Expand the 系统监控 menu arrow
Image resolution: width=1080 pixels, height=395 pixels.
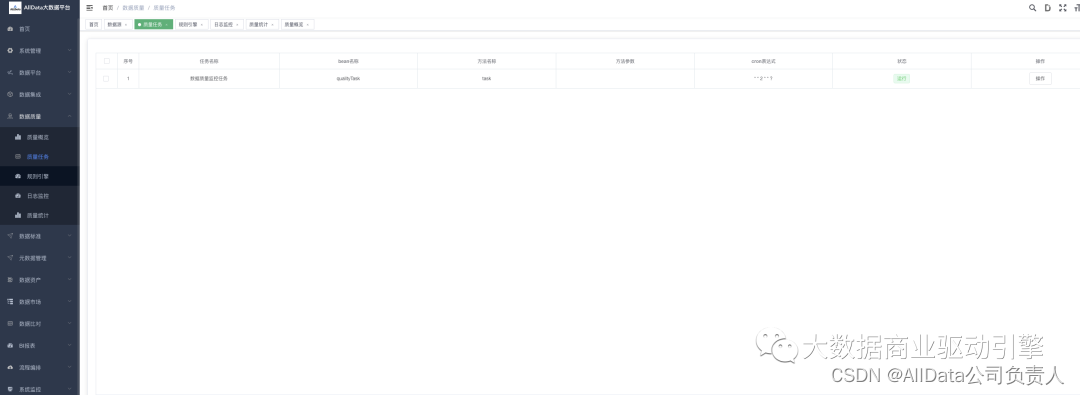tap(70, 389)
